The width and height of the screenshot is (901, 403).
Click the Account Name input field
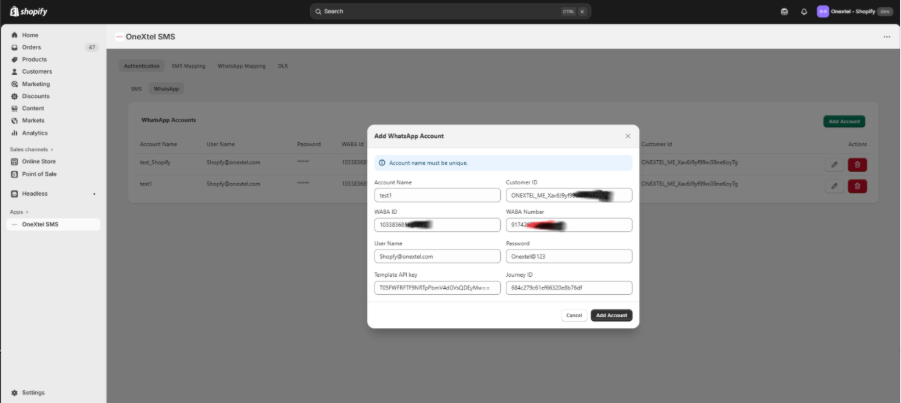[437, 195]
